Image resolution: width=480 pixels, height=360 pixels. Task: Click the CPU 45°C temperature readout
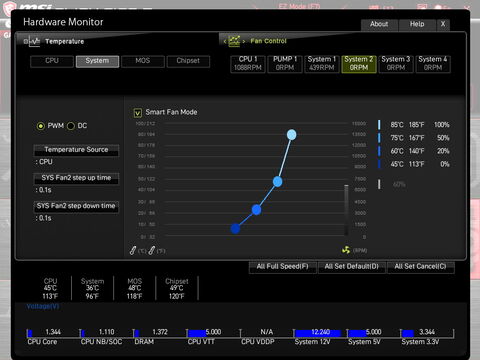point(50,289)
